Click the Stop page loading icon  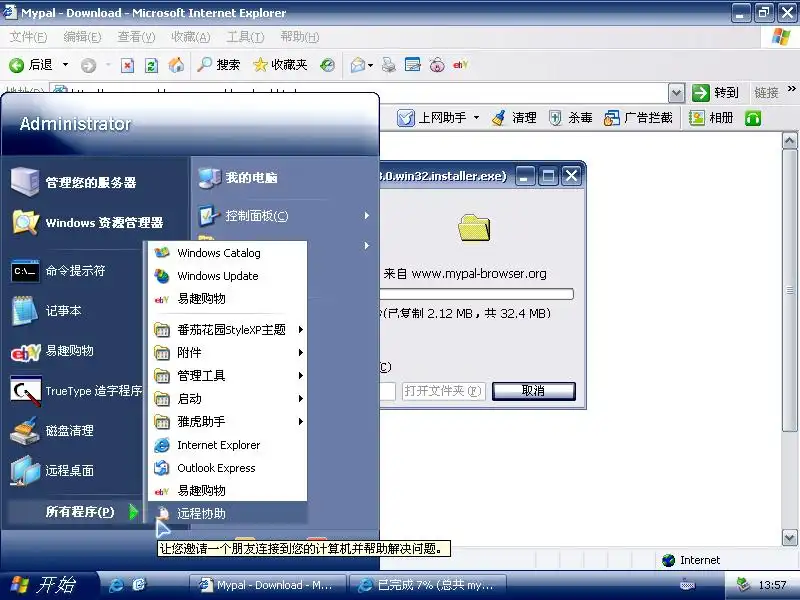(127, 65)
